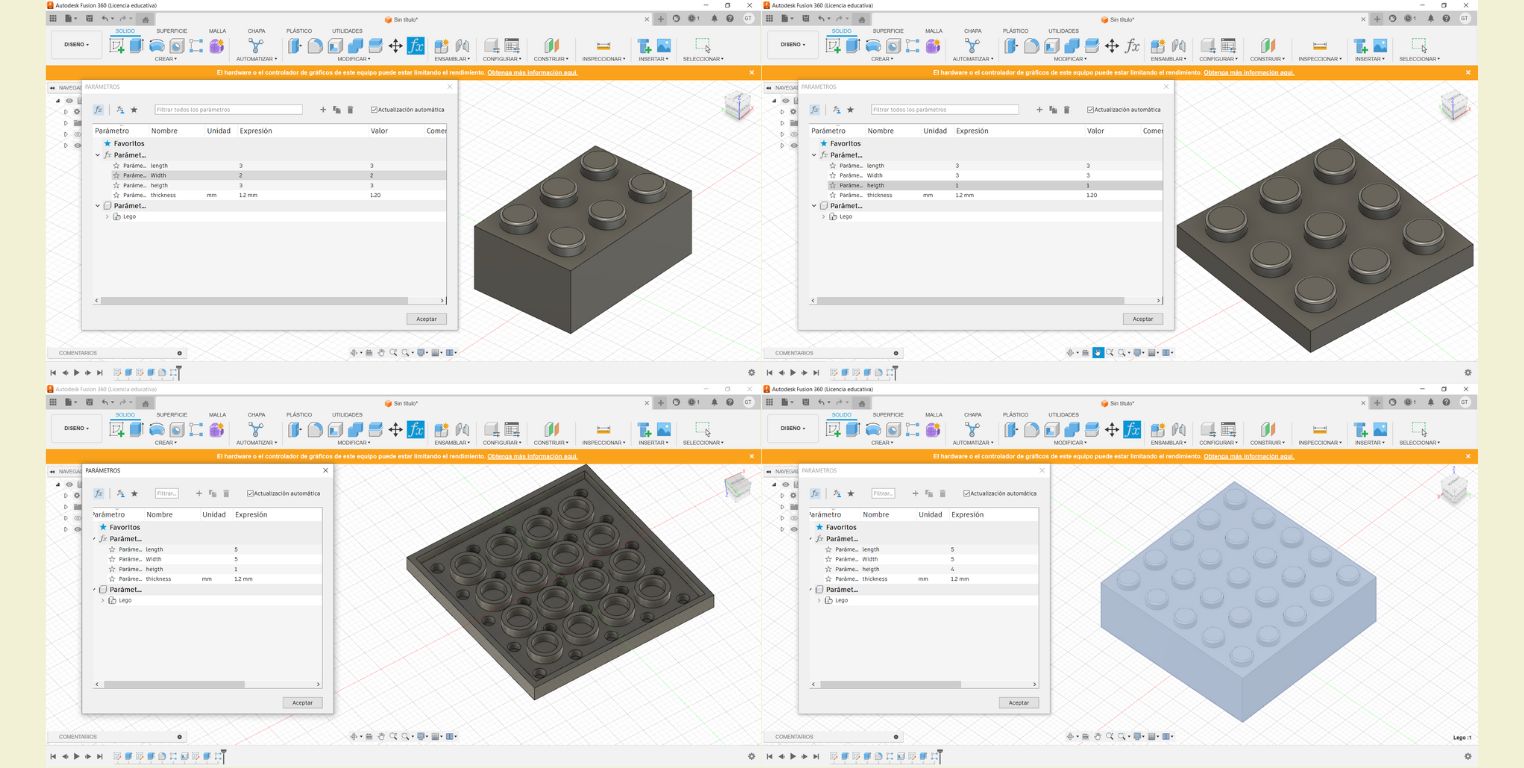Toggle Actualización automática checkbox in bottom-right dialog
Image resolution: width=1524 pixels, height=768 pixels.
click(x=966, y=493)
